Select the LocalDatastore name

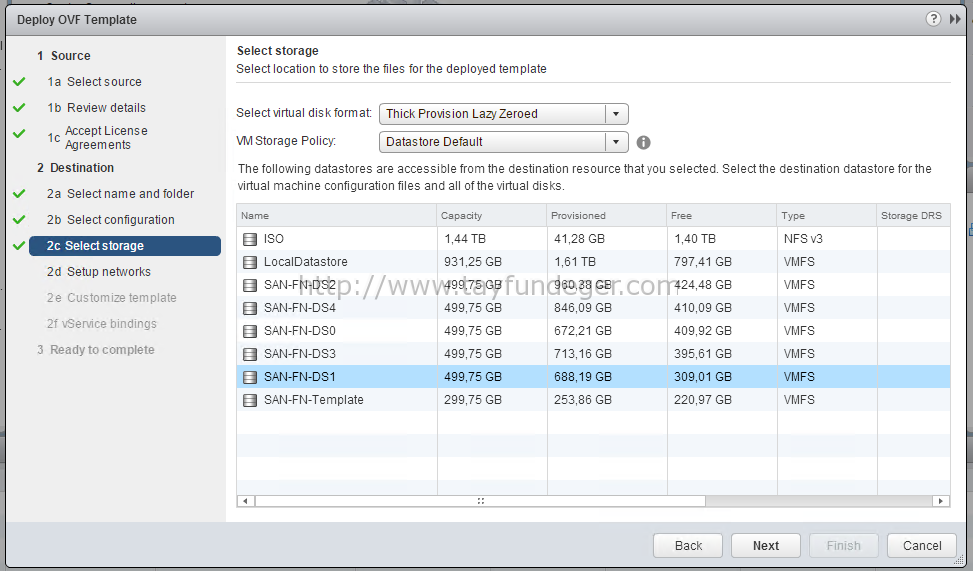click(305, 262)
